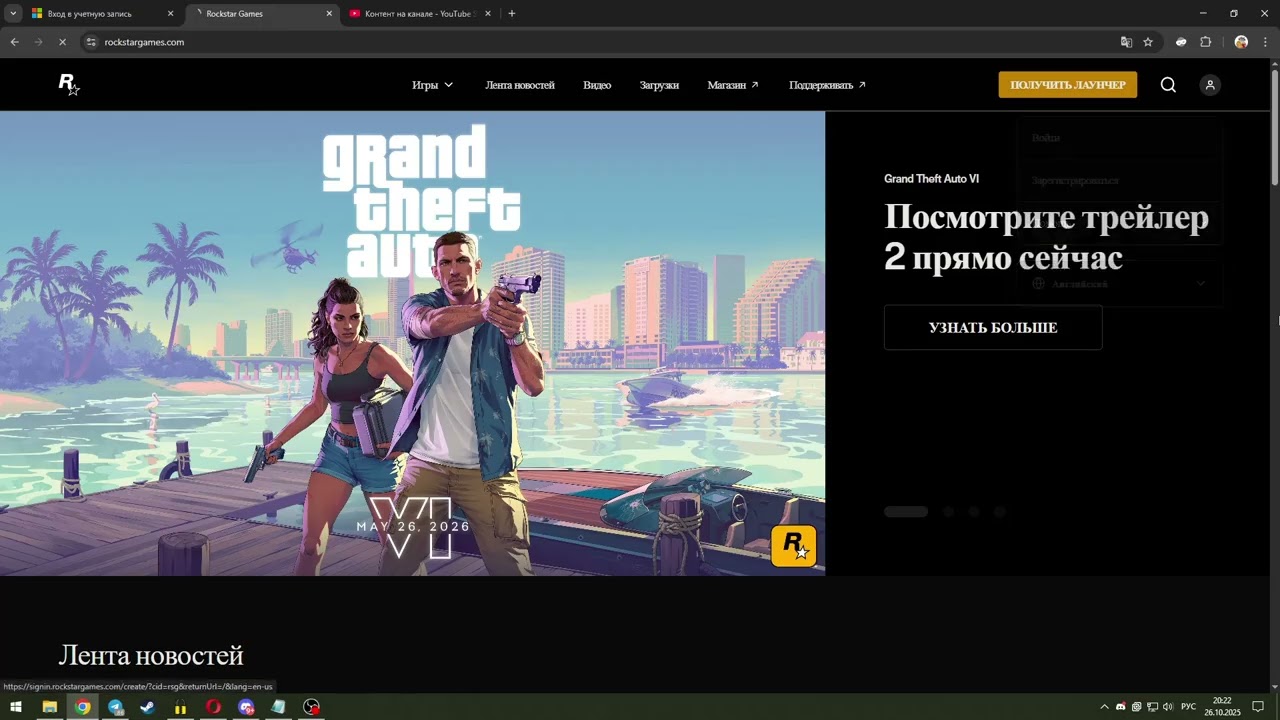Open "Лента новостей" in the navigation bar

[520, 85]
